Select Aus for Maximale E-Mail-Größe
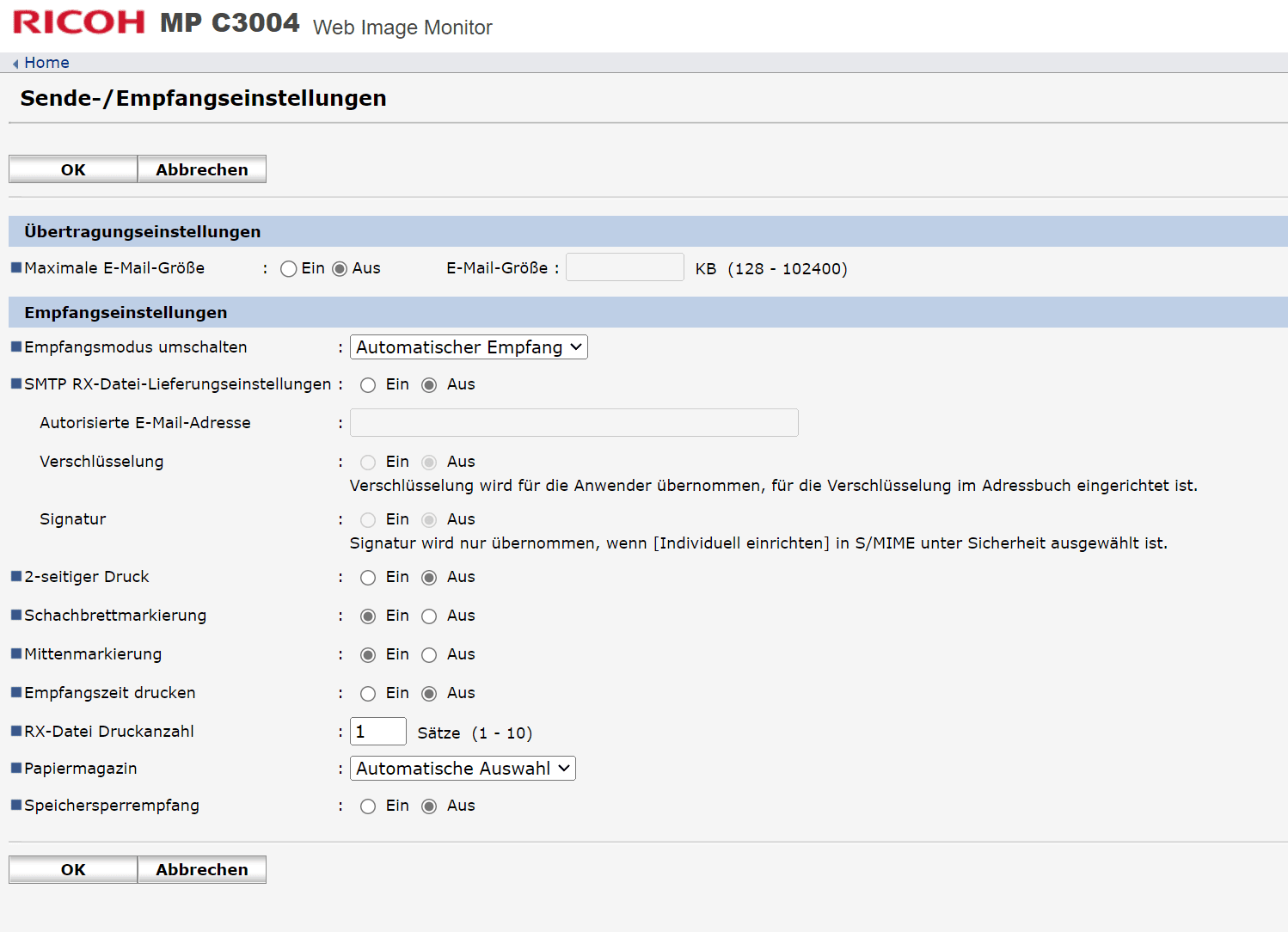This screenshot has height=932, width=1288. tap(340, 269)
